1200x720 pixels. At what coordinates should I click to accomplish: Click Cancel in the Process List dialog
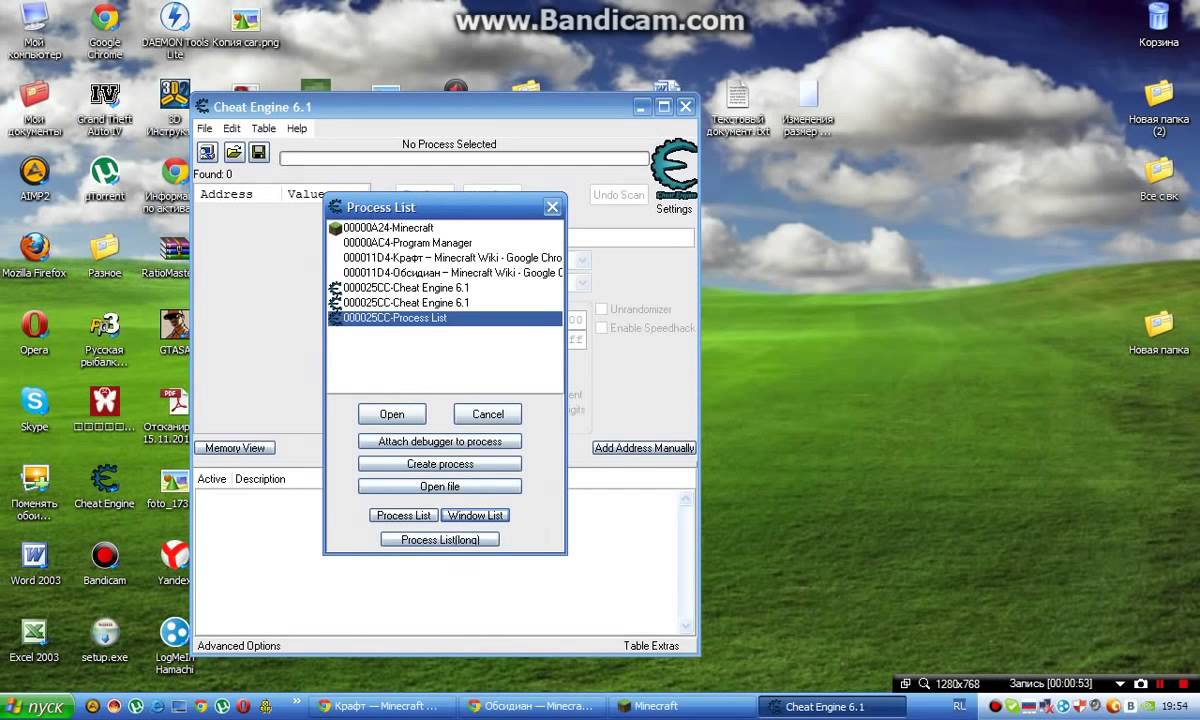(488, 414)
